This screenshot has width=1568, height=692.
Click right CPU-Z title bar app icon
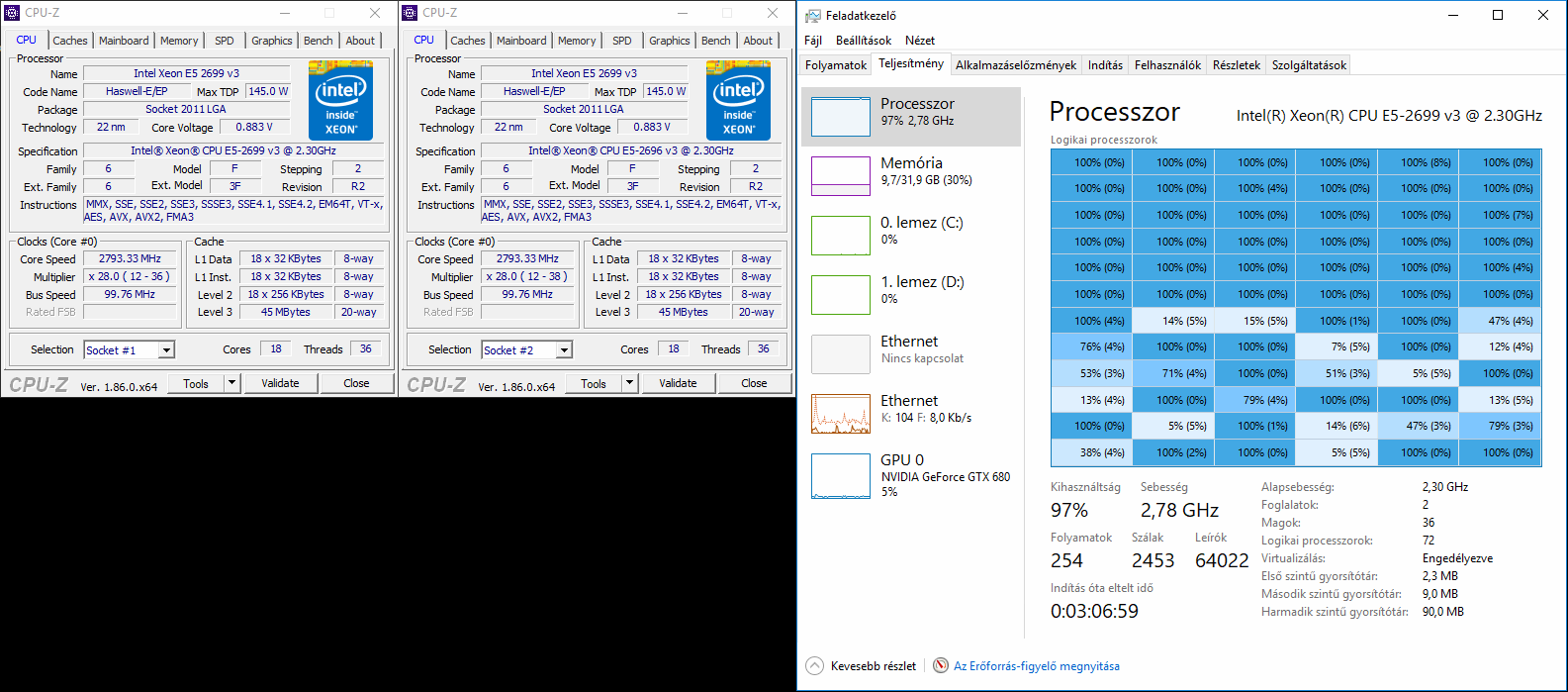click(x=411, y=13)
